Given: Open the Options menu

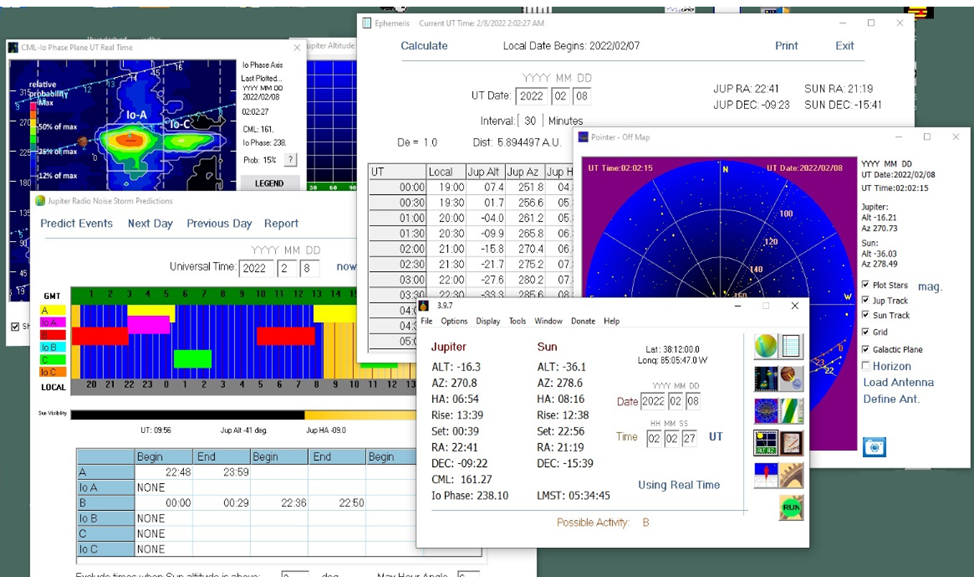Looking at the screenshot, I should pyautogui.click(x=454, y=321).
